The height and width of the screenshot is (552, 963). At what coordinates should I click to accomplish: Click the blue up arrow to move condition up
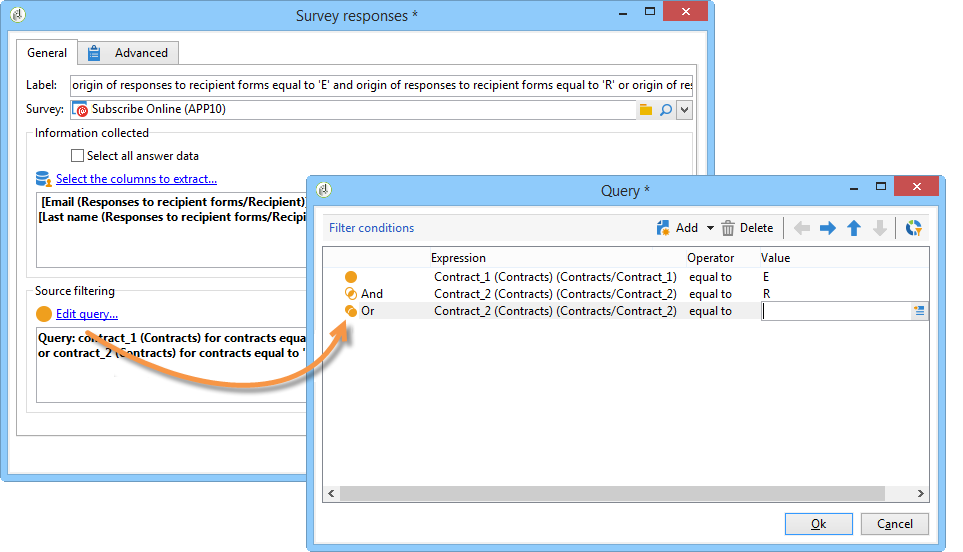(x=854, y=228)
